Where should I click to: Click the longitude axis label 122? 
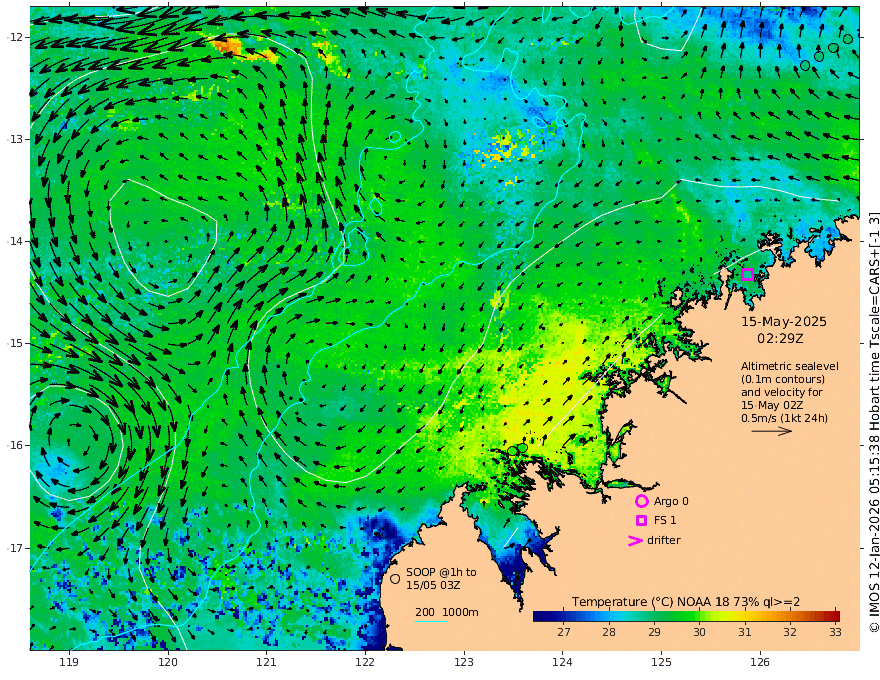coord(365,663)
